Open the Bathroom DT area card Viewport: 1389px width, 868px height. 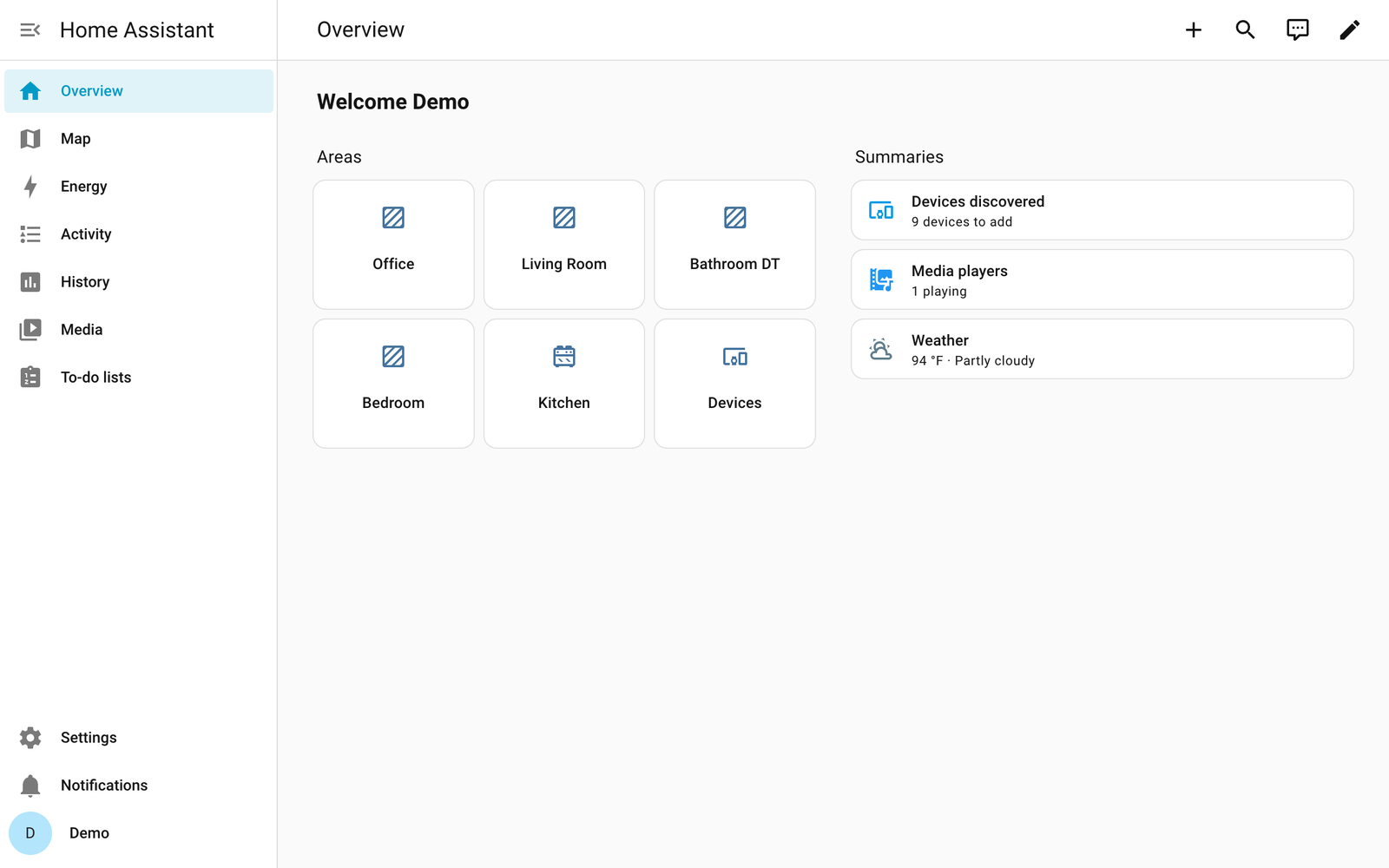pyautogui.click(x=734, y=245)
